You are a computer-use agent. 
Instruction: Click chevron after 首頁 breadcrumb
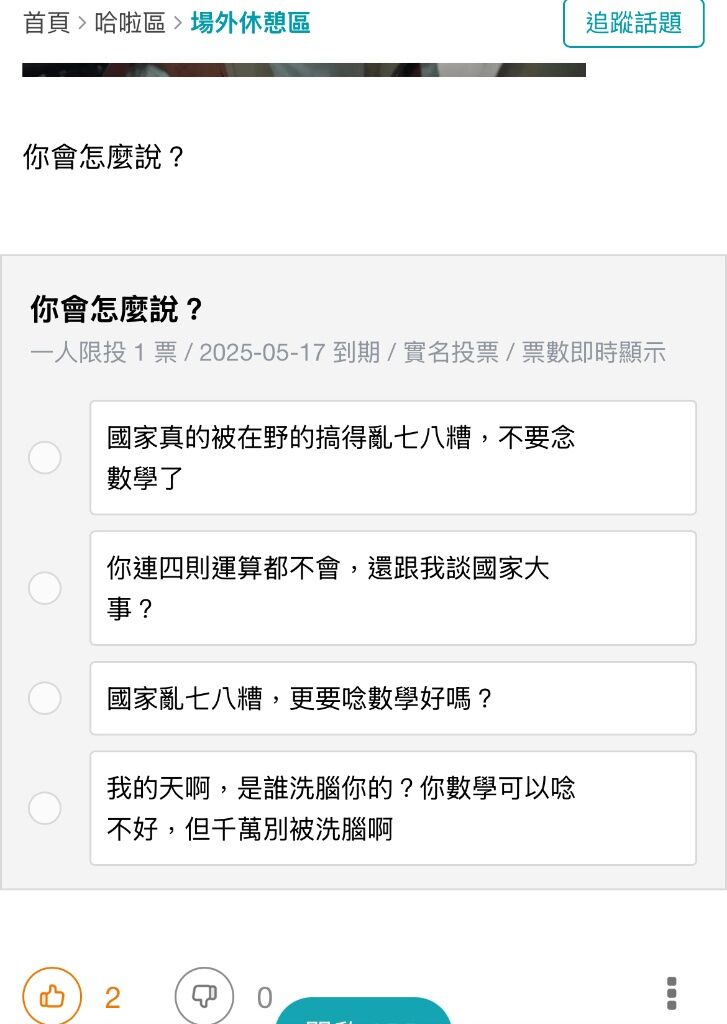coord(82,23)
